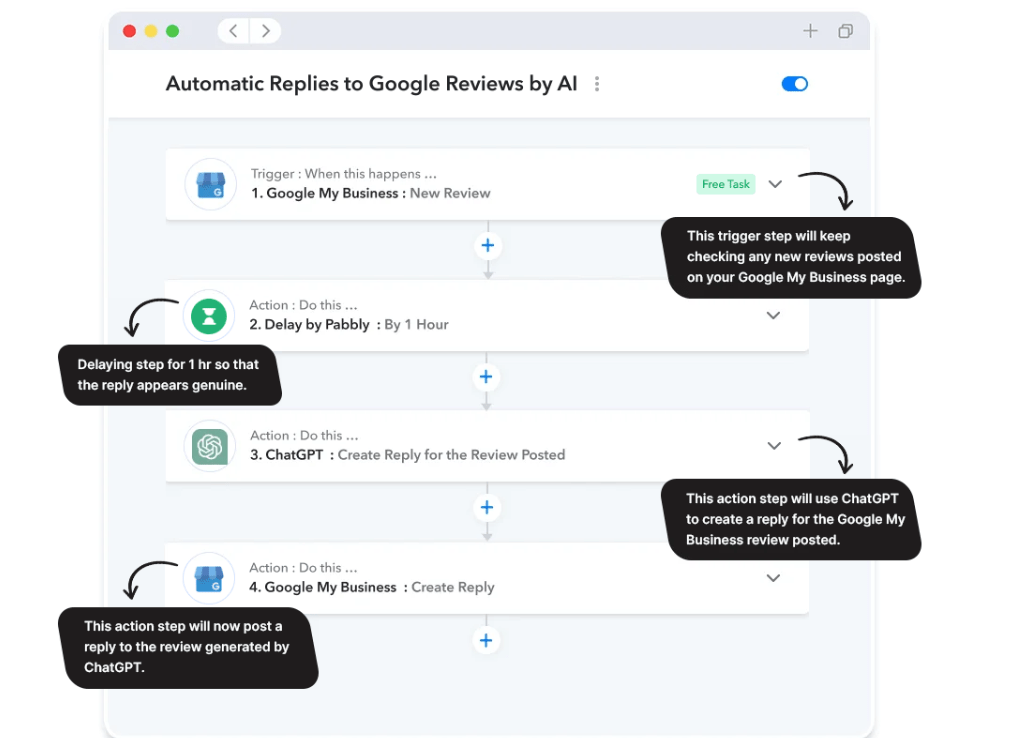The width and height of the screenshot is (1012, 738).
Task: Add a step after New Review trigger
Action: click(x=488, y=245)
